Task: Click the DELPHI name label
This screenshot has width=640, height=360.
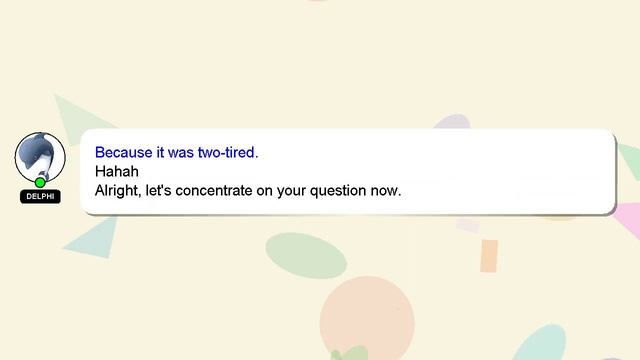Action: [x=40, y=196]
